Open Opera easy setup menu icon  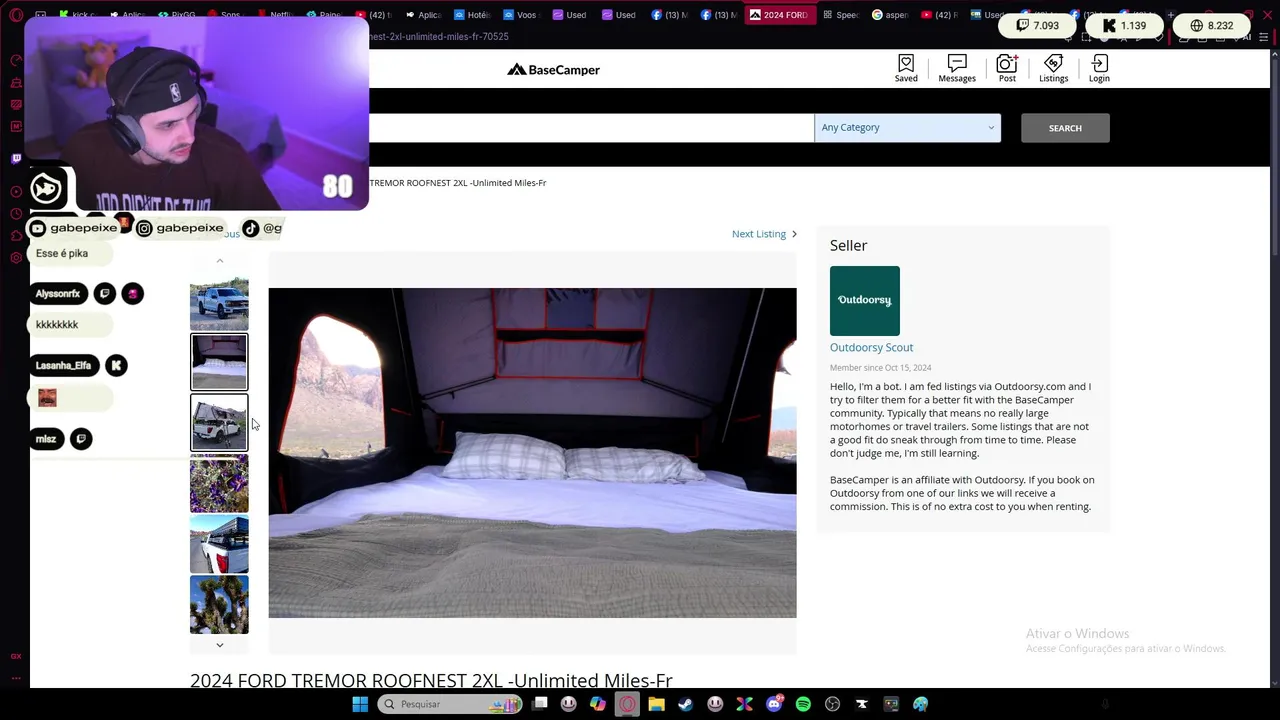coord(1262,37)
